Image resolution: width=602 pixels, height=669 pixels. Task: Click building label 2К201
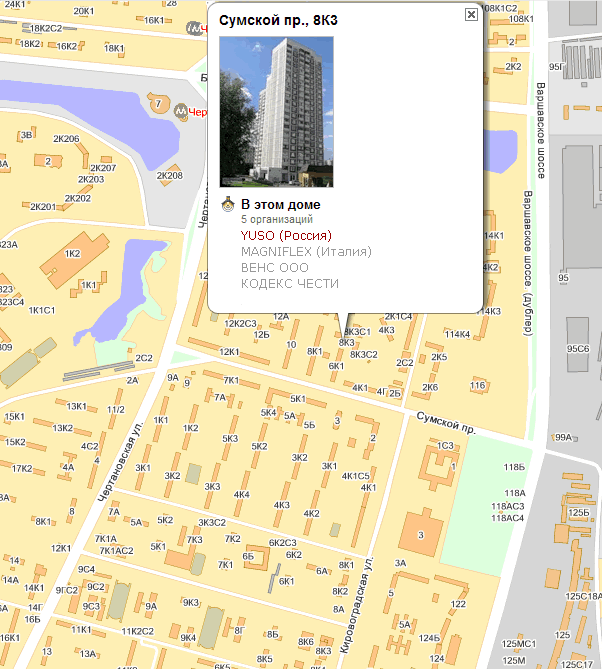(x=43, y=207)
